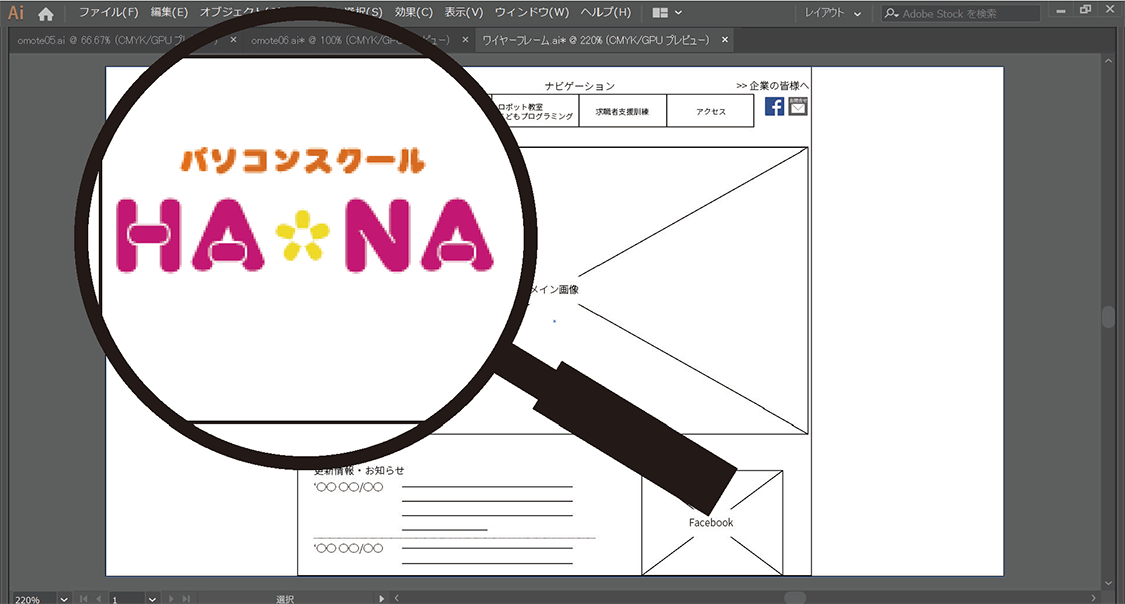This screenshot has width=1125, height=604.
Task: Click the arrange documents grid icon
Action: [x=660, y=13]
